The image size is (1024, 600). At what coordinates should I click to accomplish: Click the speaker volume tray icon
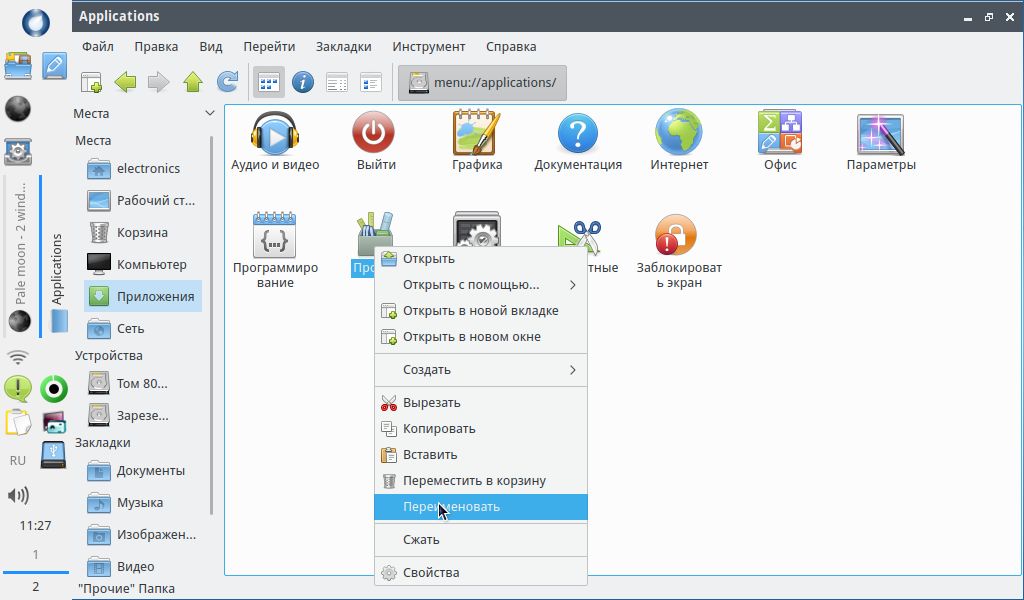[x=18, y=496]
